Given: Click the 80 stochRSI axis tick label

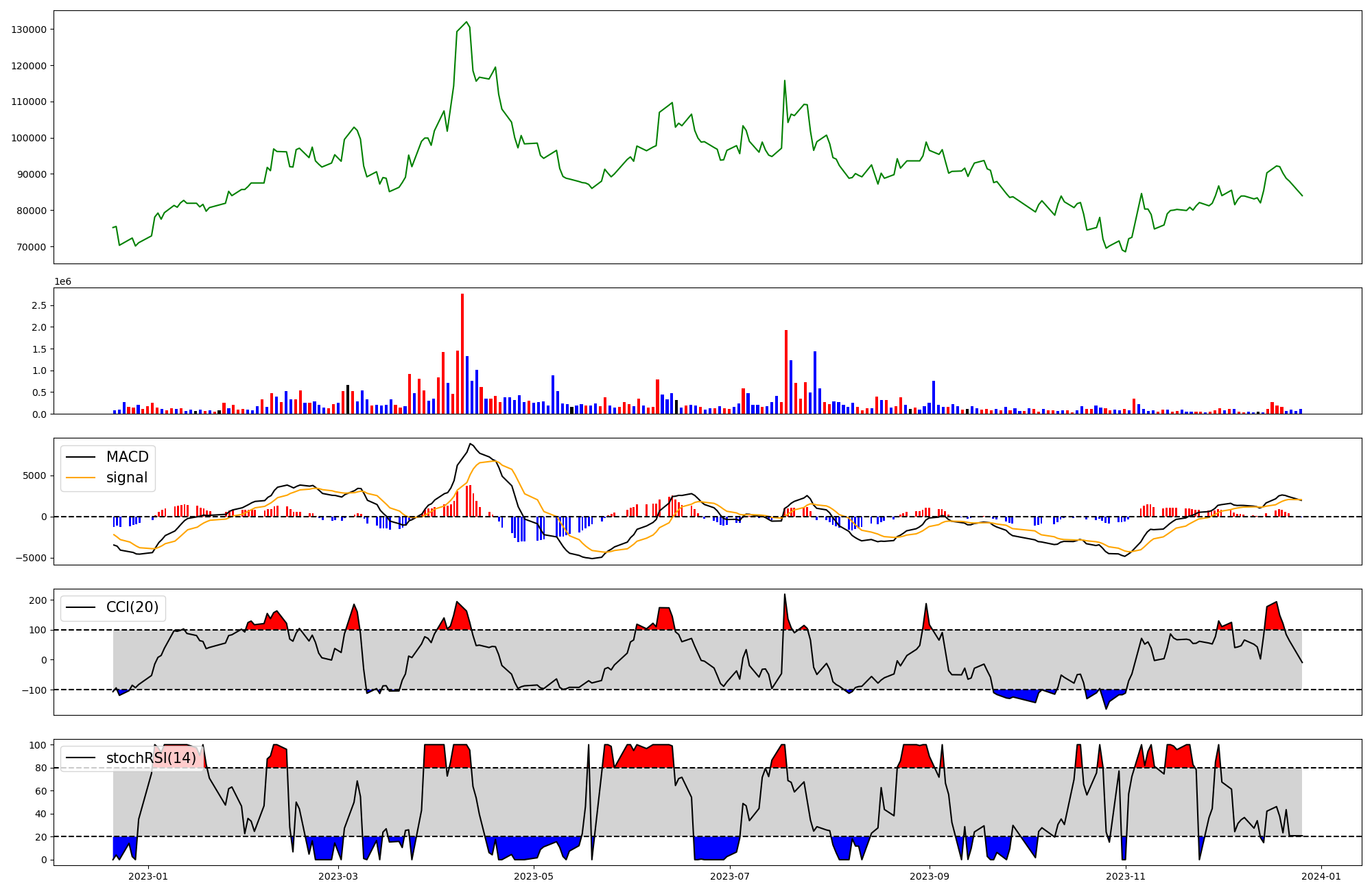Looking at the screenshot, I should (x=40, y=768).
